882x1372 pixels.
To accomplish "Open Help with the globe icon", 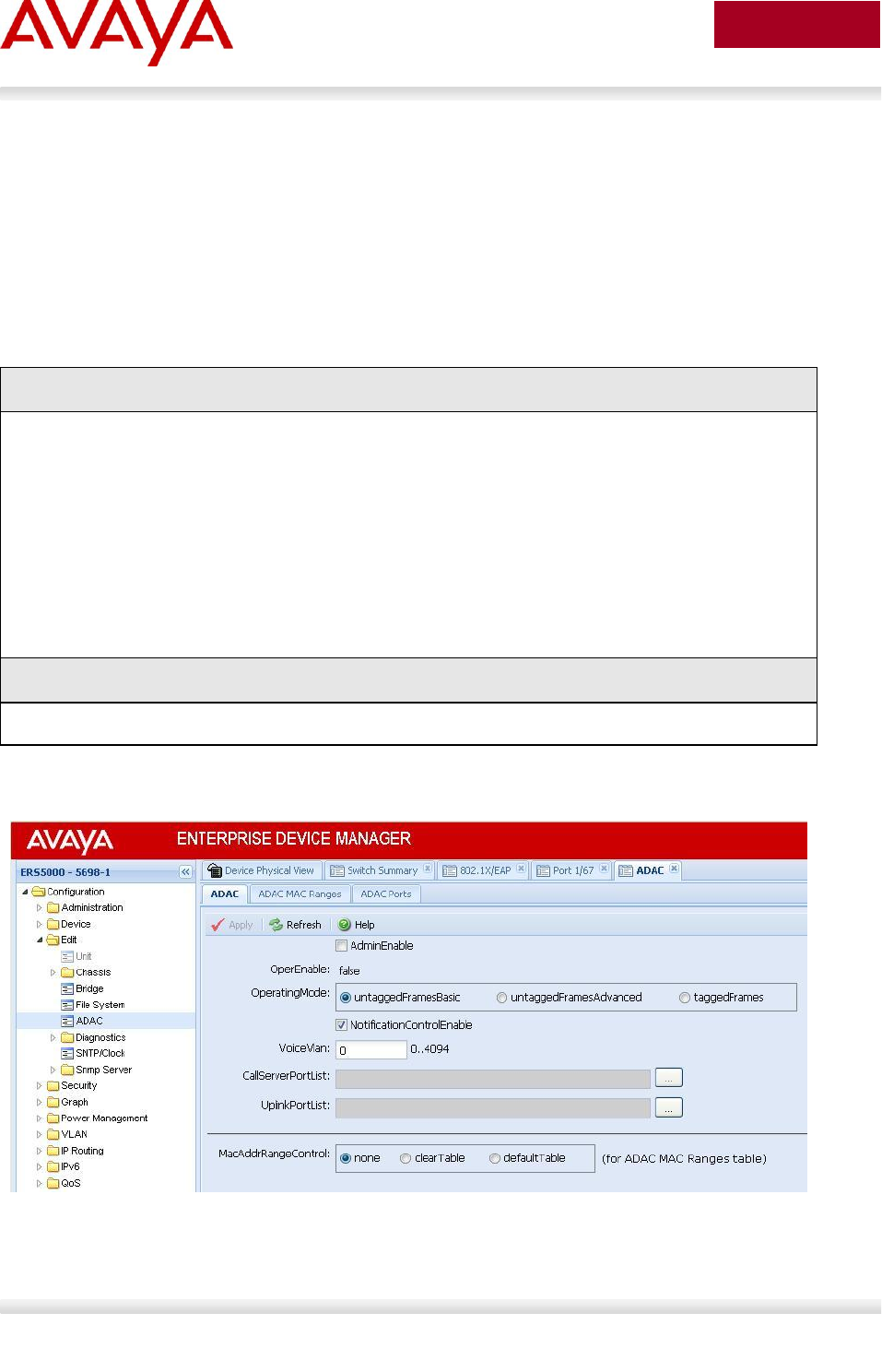I will (x=345, y=925).
